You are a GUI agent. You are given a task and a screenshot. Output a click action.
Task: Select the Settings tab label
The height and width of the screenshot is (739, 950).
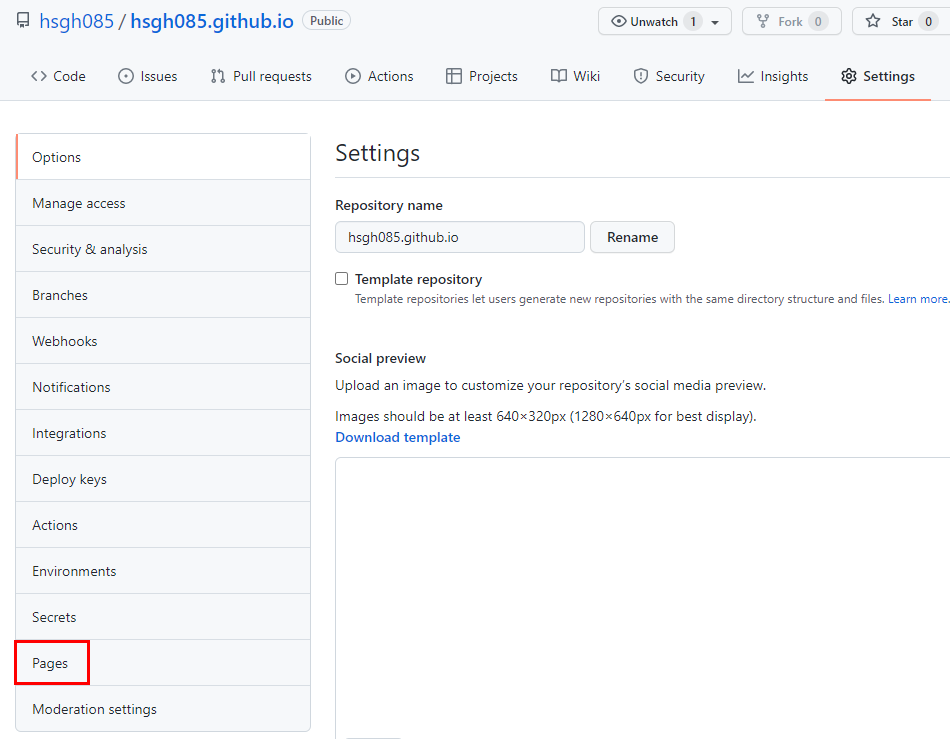click(x=889, y=76)
